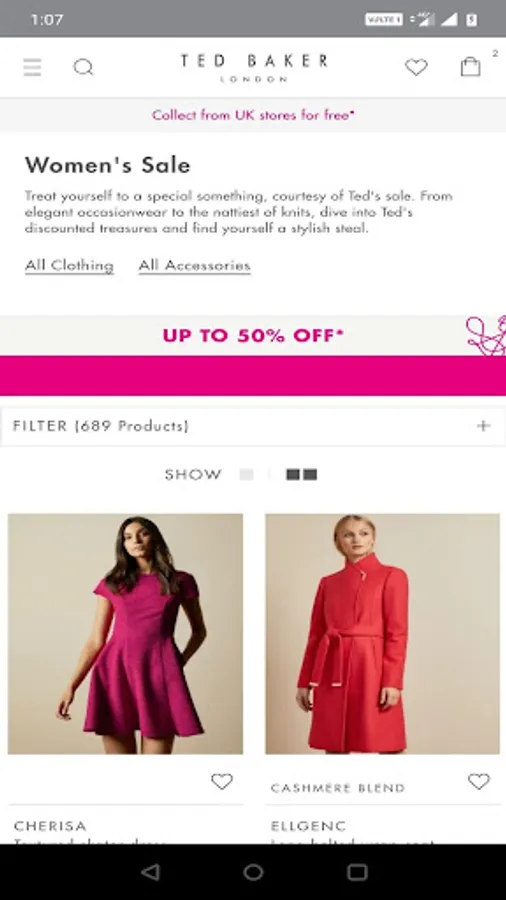Open Filter (689 Products) panel
Screen dimensions: 506x900
(x=252, y=426)
